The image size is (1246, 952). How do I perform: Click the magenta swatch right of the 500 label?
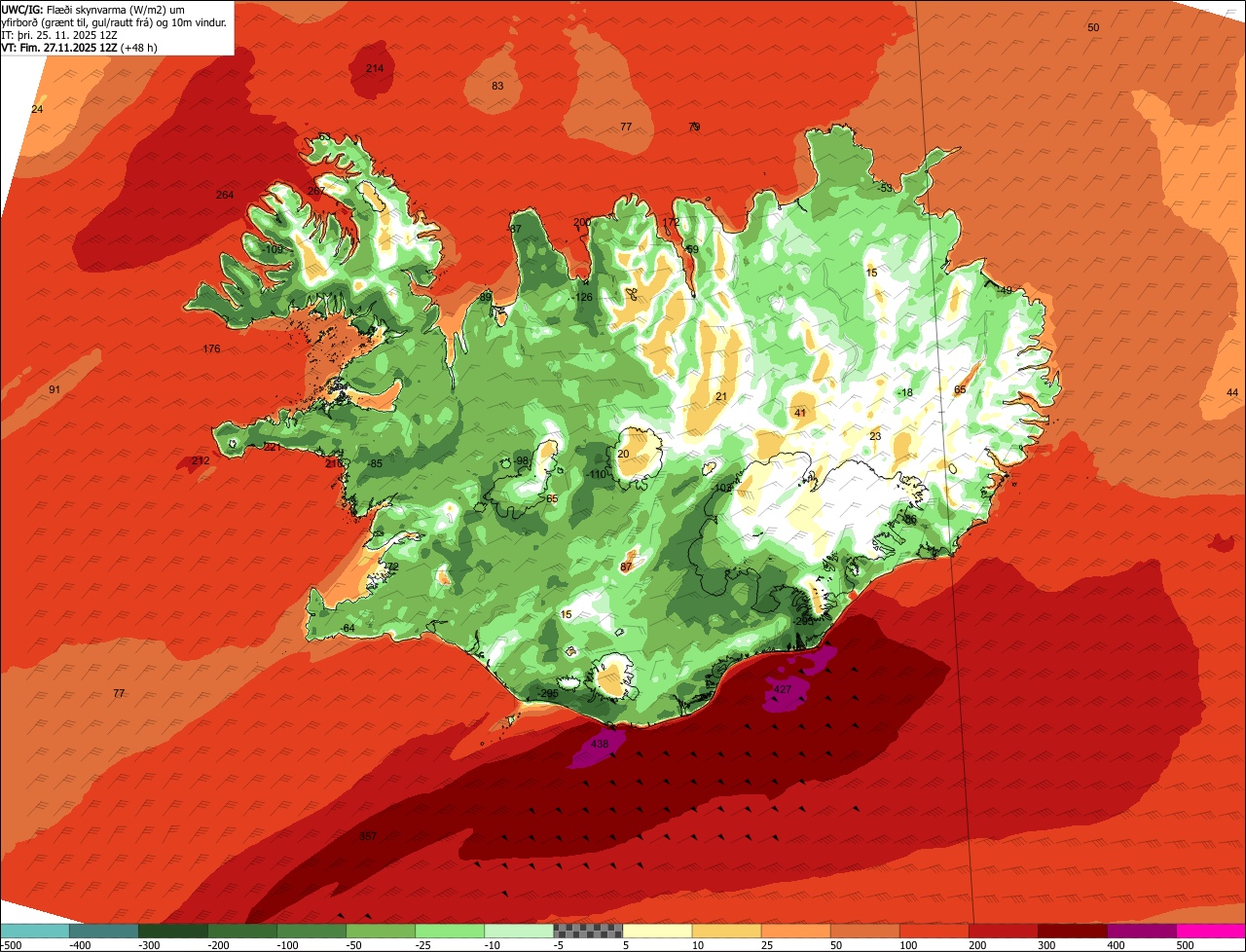coord(1211,931)
